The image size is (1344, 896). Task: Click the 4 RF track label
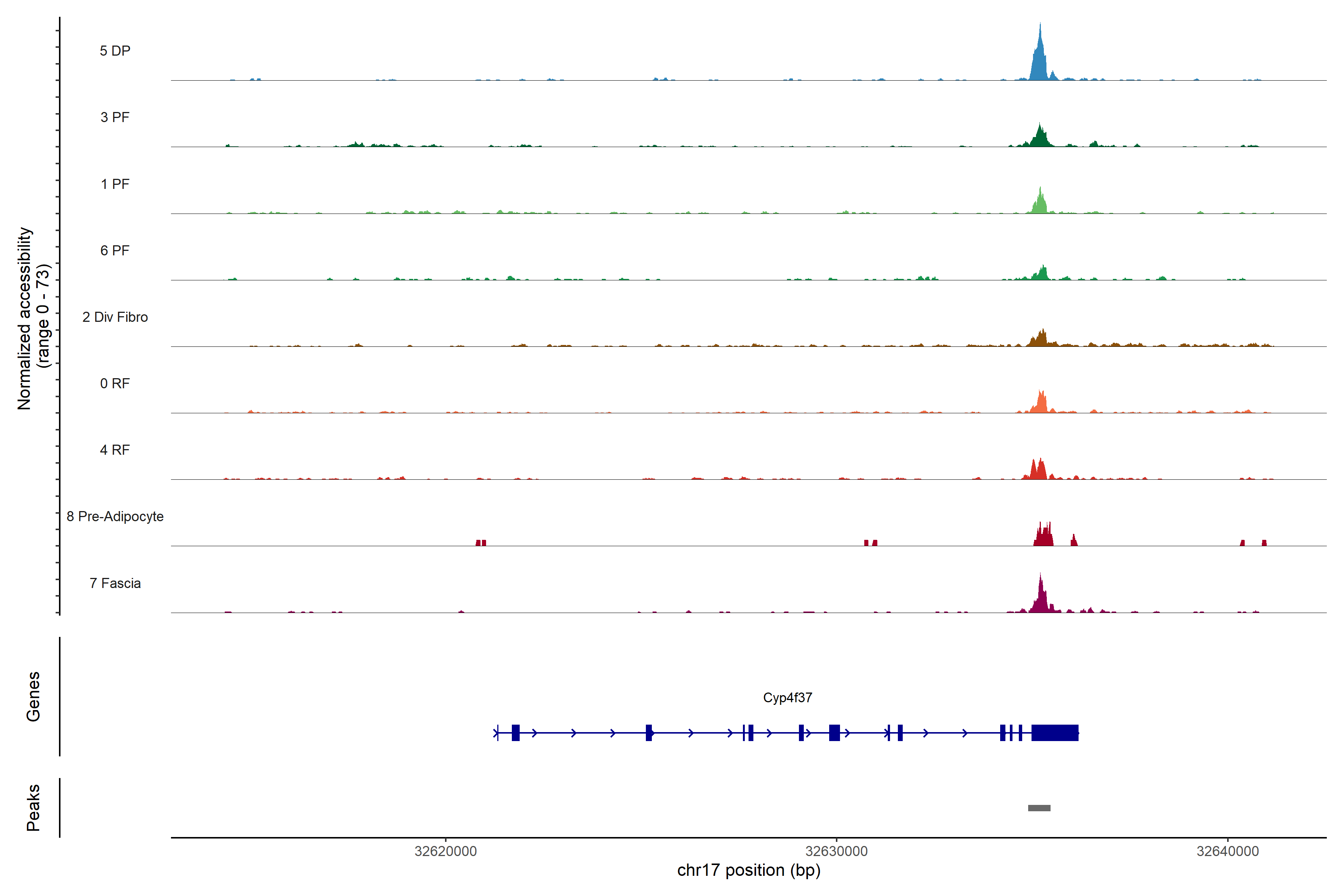coord(115,450)
